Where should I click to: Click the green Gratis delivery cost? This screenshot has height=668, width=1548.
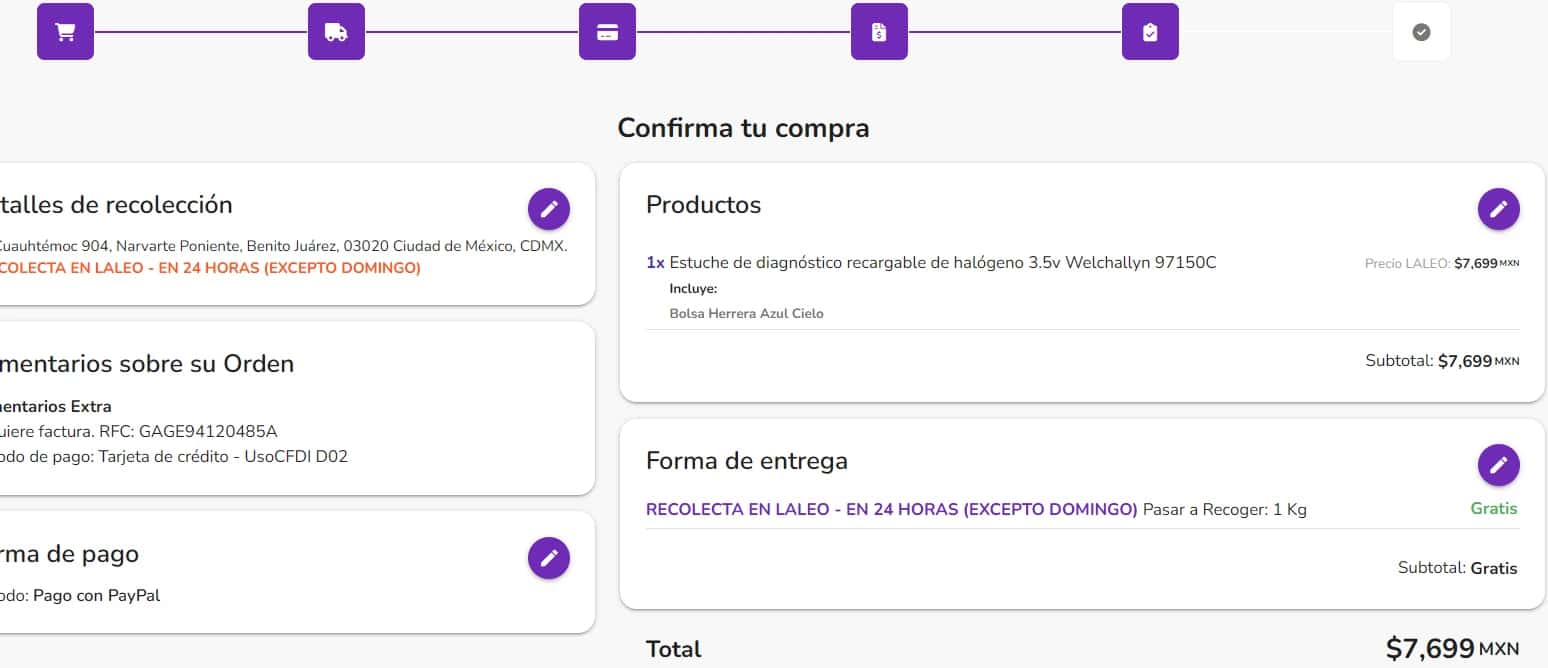(x=1494, y=509)
